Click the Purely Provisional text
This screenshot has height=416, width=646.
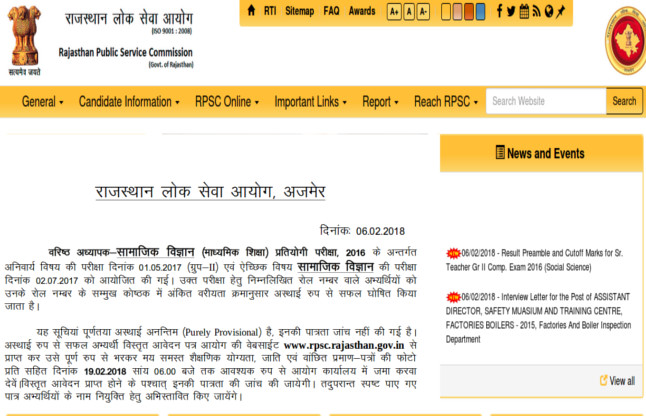point(222,332)
